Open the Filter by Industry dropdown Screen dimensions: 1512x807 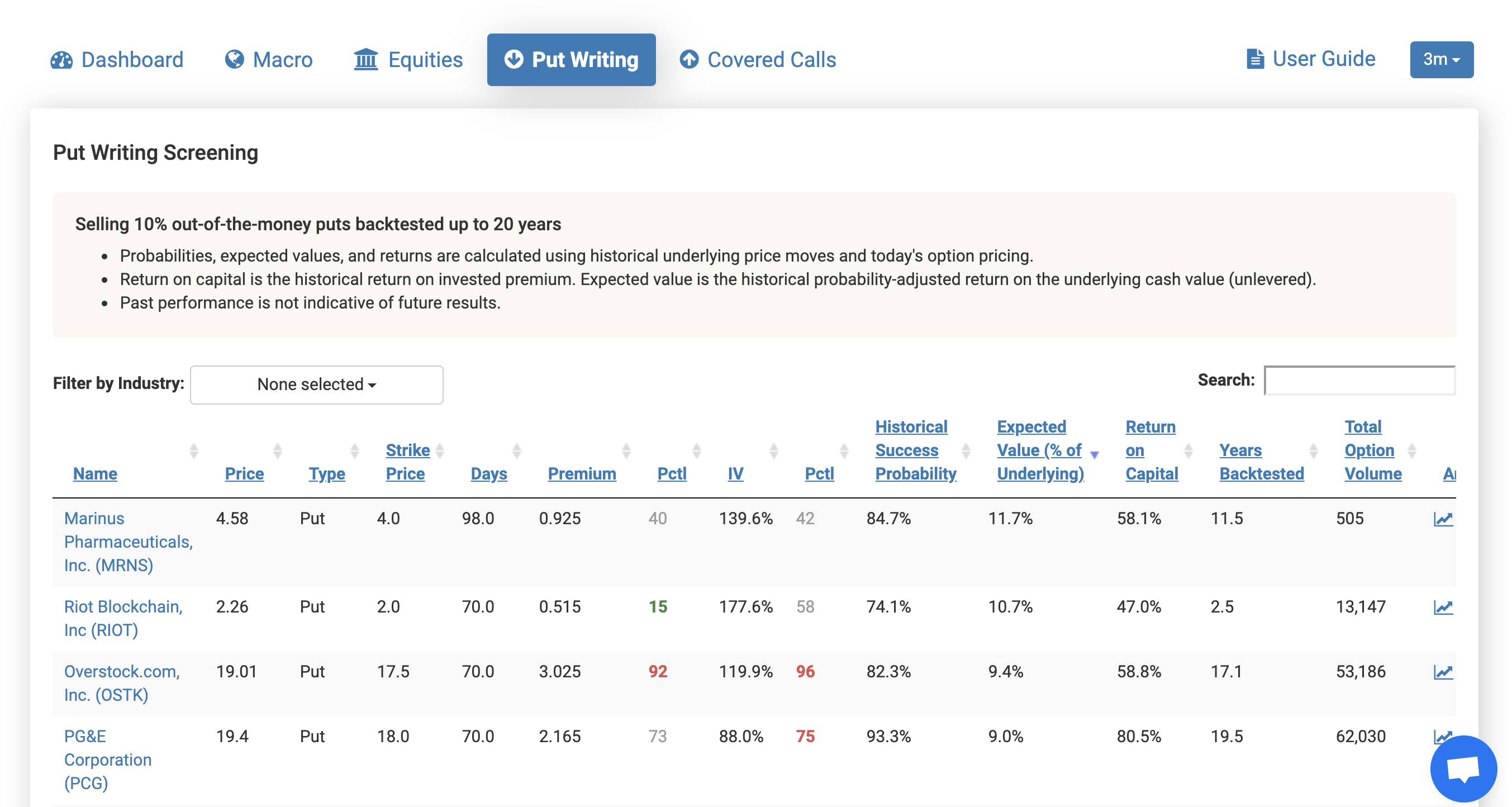click(316, 384)
